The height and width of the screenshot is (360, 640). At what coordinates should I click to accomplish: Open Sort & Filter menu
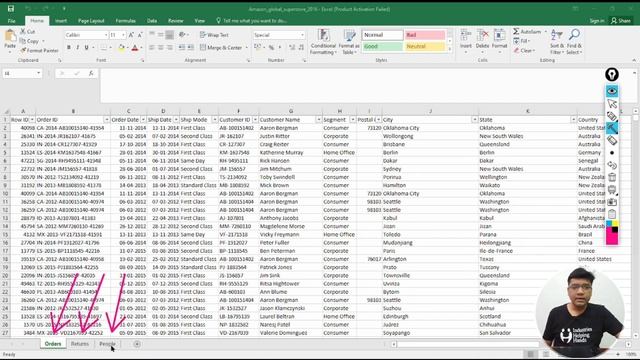click(557, 42)
